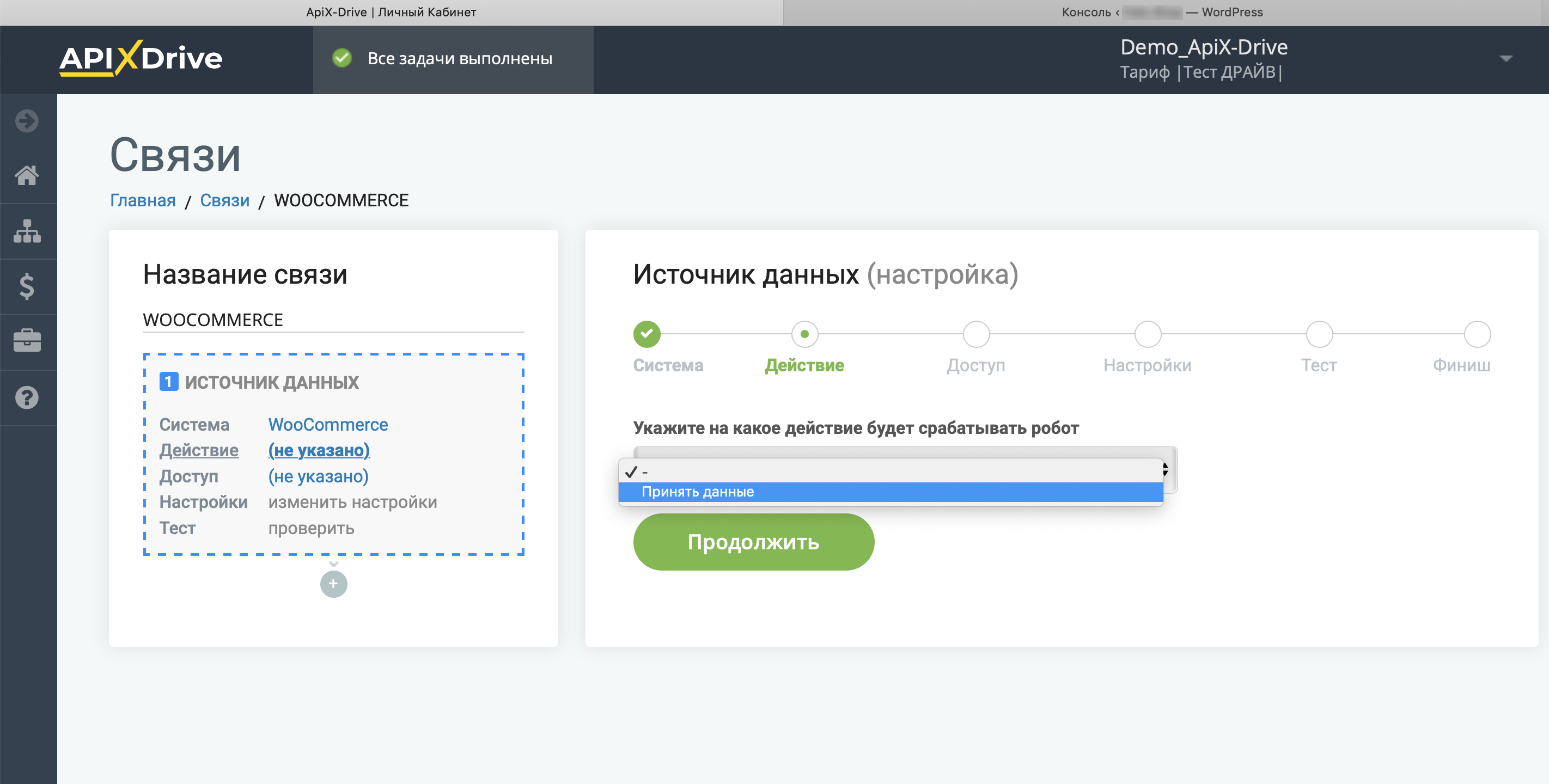The image size is (1549, 784).
Task: Open briefcase icon in sidebar
Action: [x=27, y=341]
